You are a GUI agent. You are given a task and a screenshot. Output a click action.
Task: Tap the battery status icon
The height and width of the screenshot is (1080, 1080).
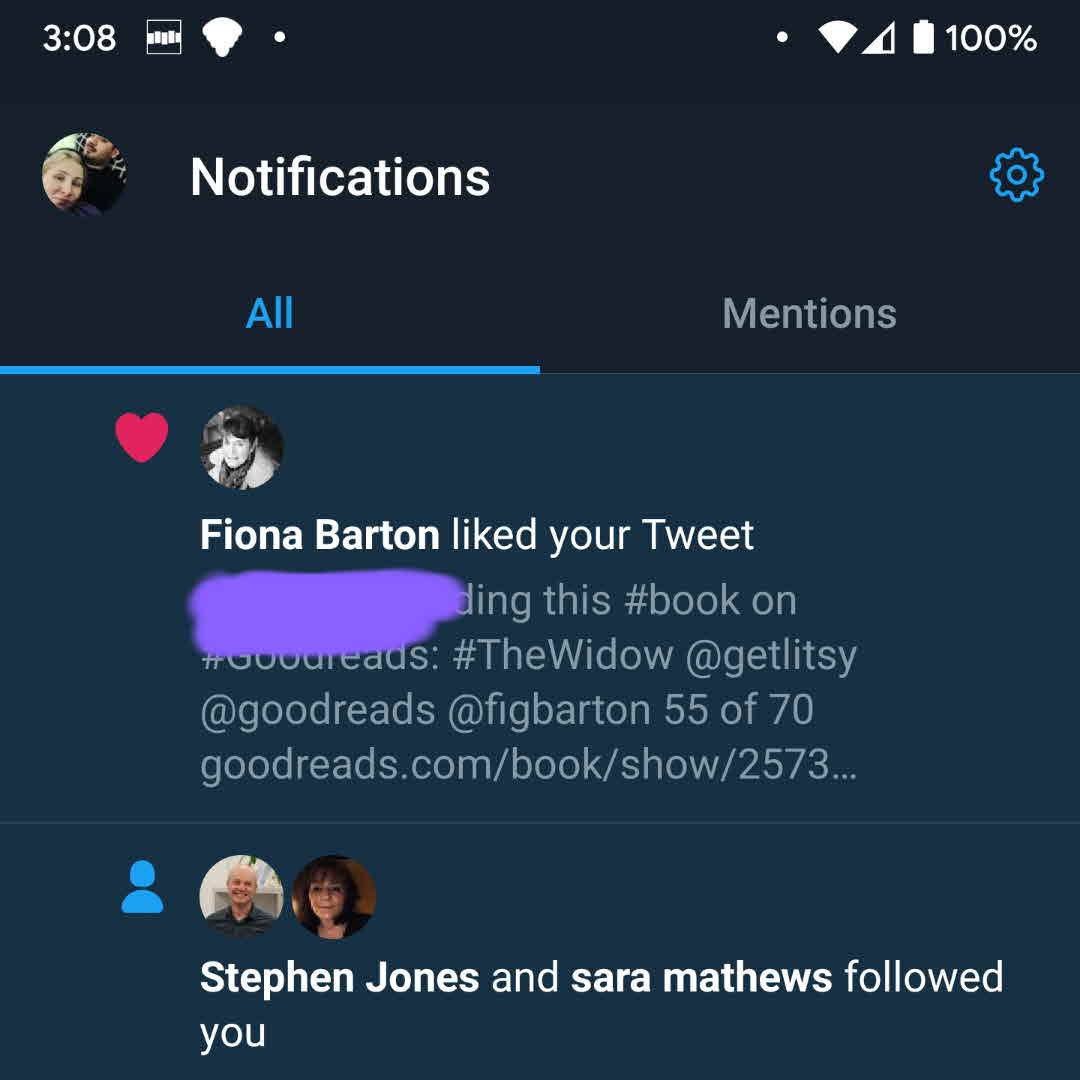click(x=924, y=38)
